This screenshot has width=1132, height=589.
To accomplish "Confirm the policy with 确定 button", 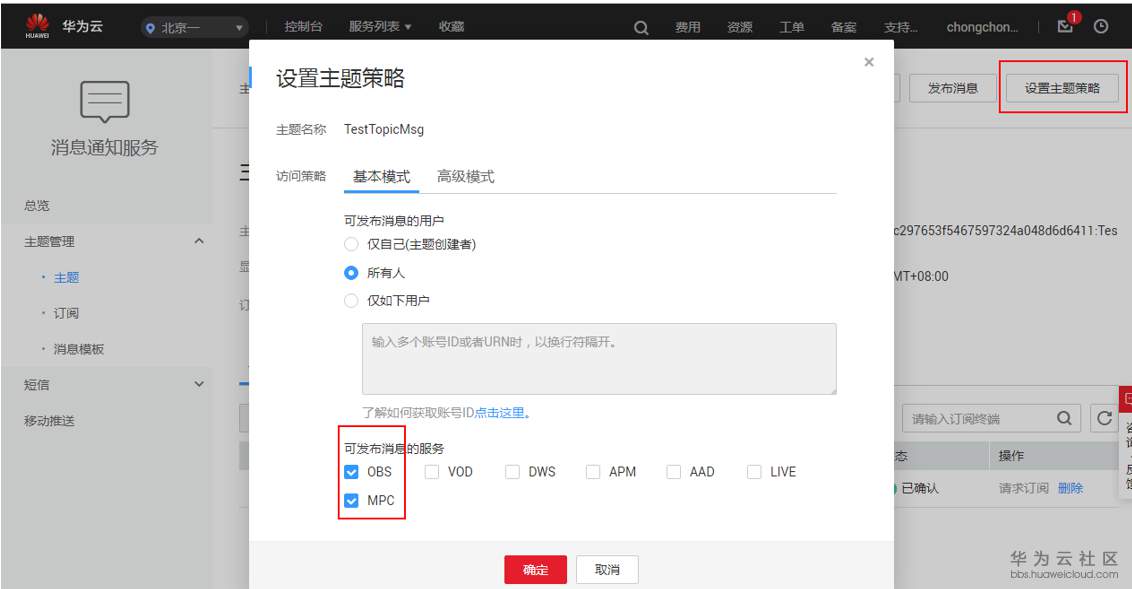I will point(536,569).
